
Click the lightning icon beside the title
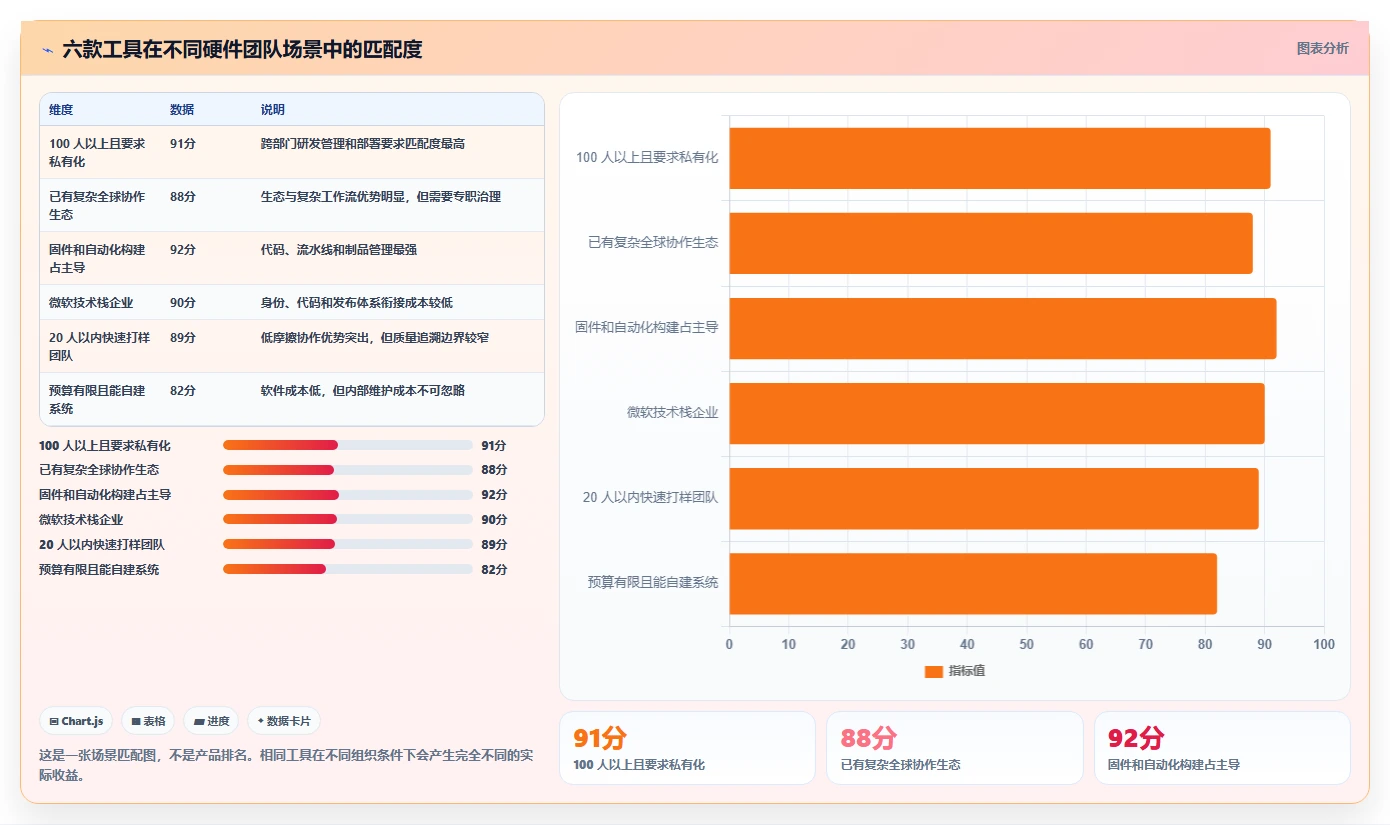click(47, 49)
